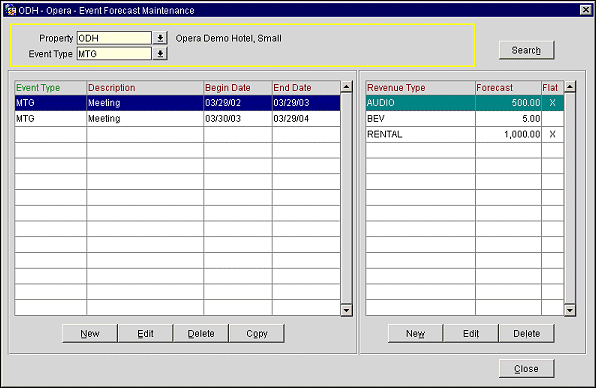Click the Description column header
The height and width of the screenshot is (388, 596).
tap(145, 88)
